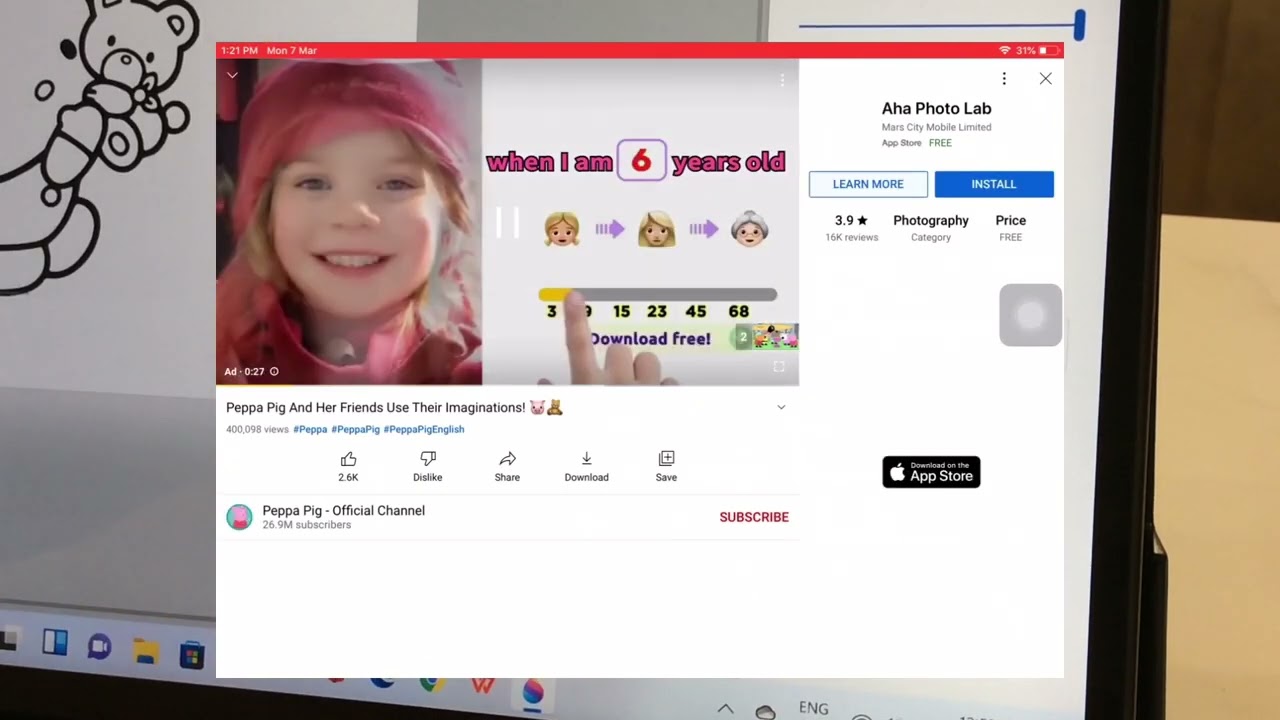
Task: Subscribe to Peppa Pig - Official Channel
Action: pos(754,517)
